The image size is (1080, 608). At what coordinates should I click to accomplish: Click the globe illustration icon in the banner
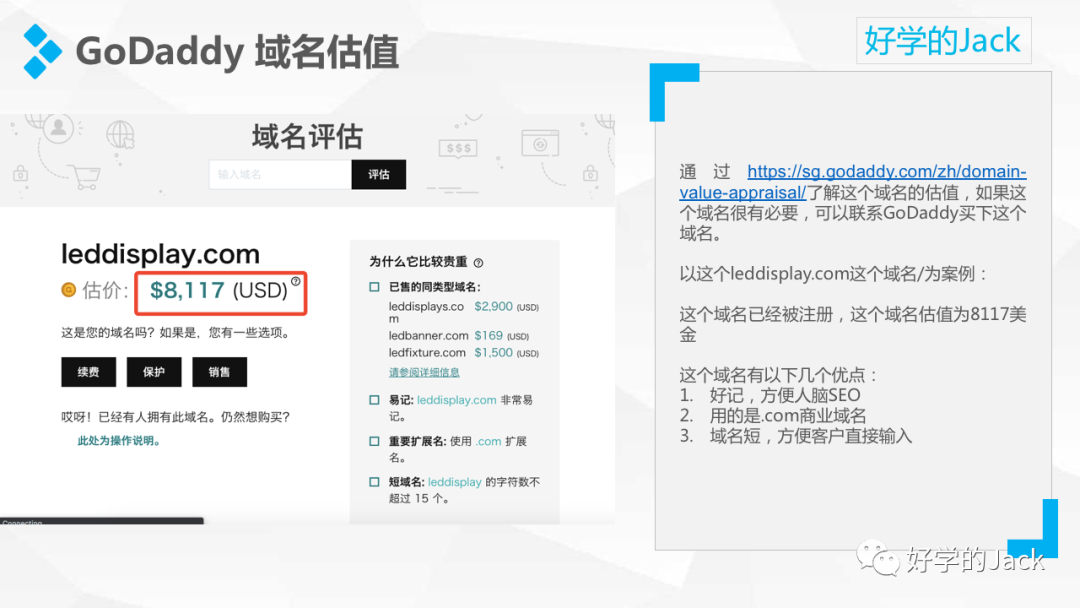tap(120, 135)
